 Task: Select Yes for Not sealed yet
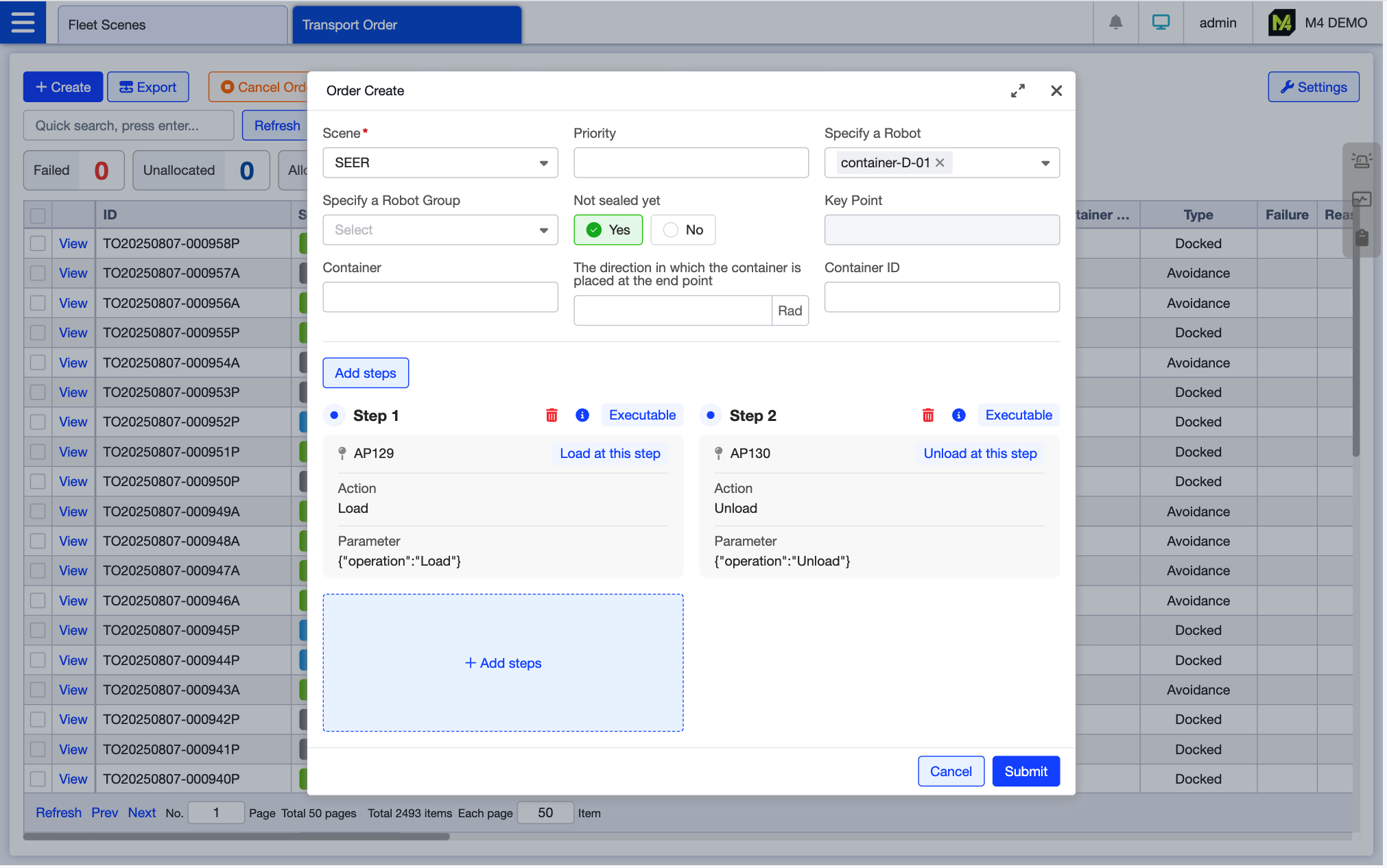tap(608, 230)
